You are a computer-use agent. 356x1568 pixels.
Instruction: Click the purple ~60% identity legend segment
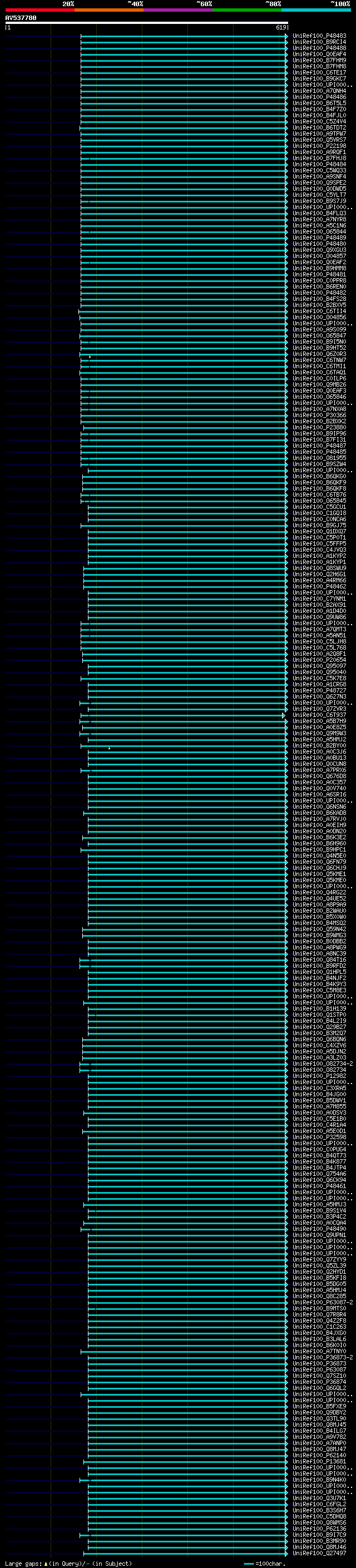point(177,10)
